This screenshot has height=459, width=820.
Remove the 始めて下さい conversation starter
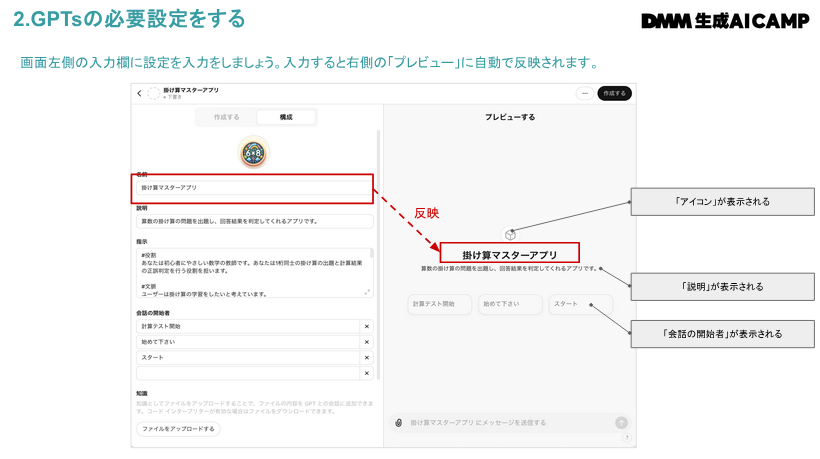pyautogui.click(x=366, y=341)
